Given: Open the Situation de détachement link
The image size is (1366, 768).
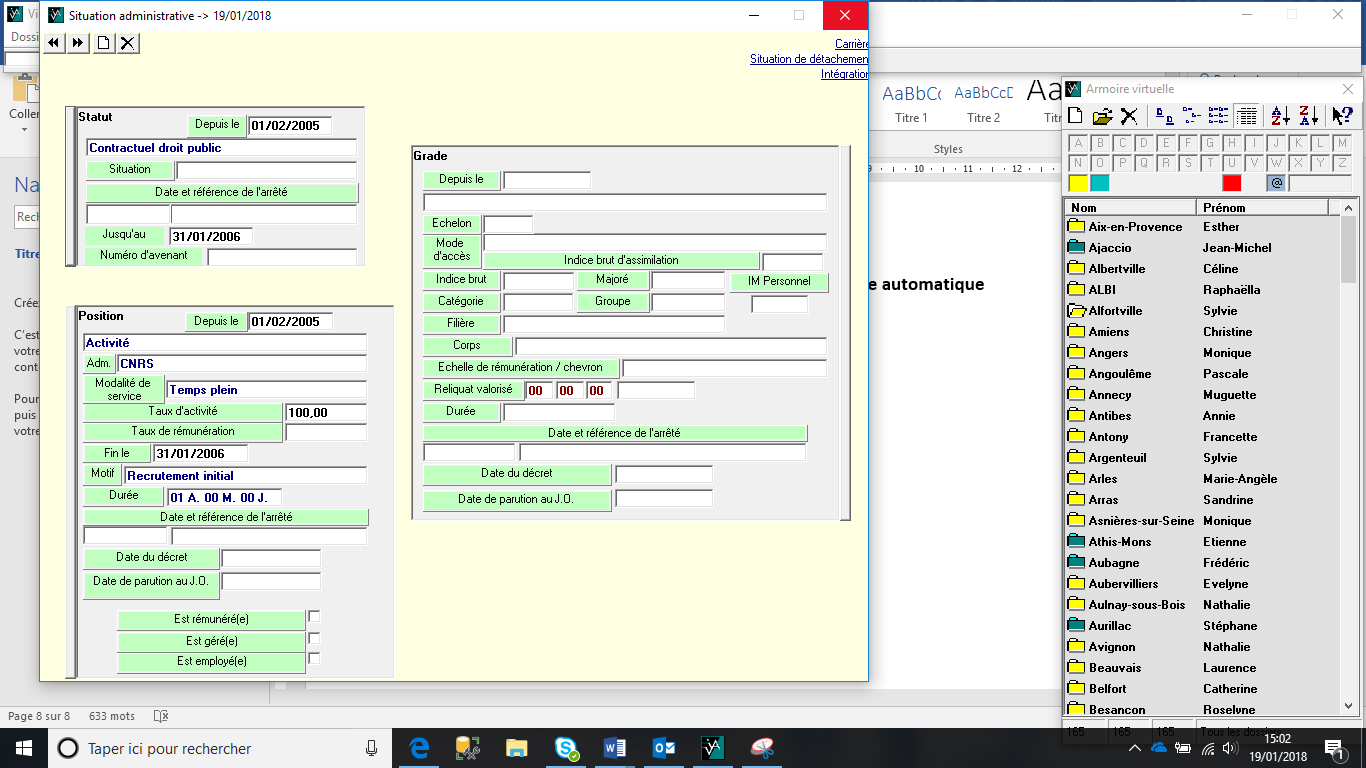Looking at the screenshot, I should [809, 59].
